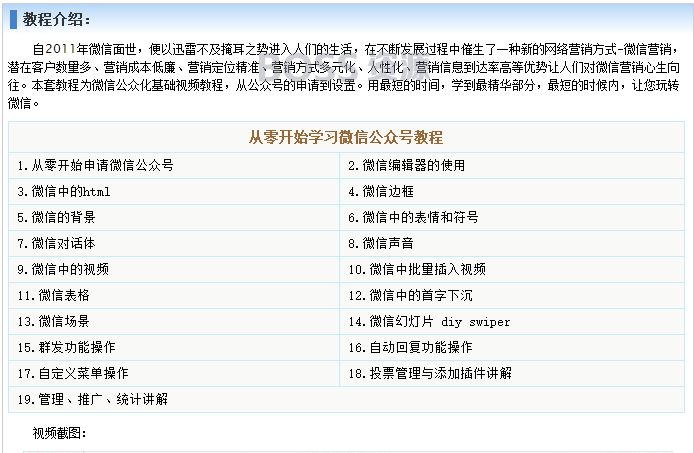Select lesson 4. 微信边框

[381, 192]
